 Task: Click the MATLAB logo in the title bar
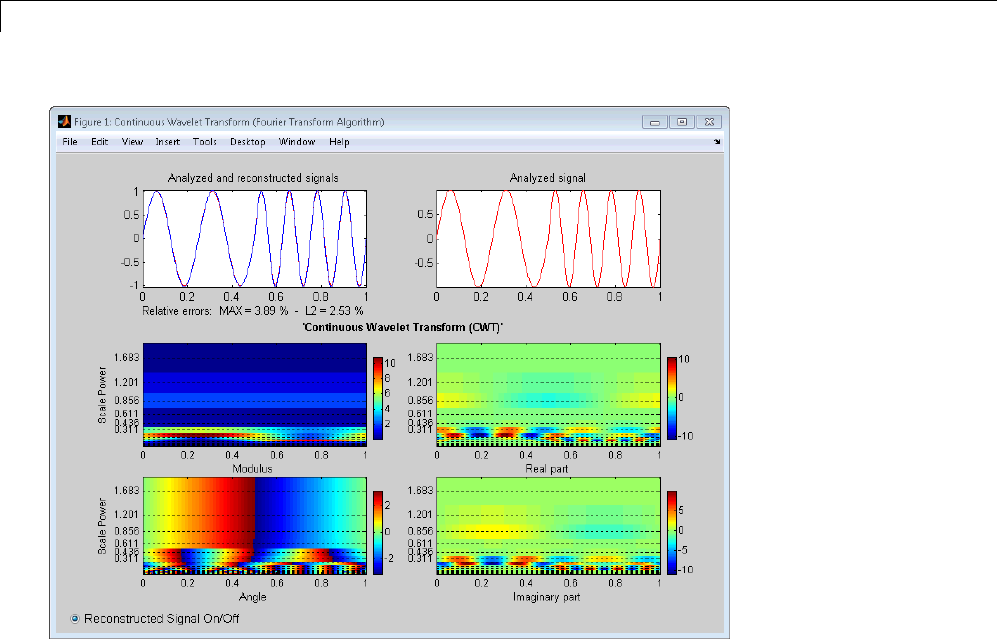tap(64, 122)
